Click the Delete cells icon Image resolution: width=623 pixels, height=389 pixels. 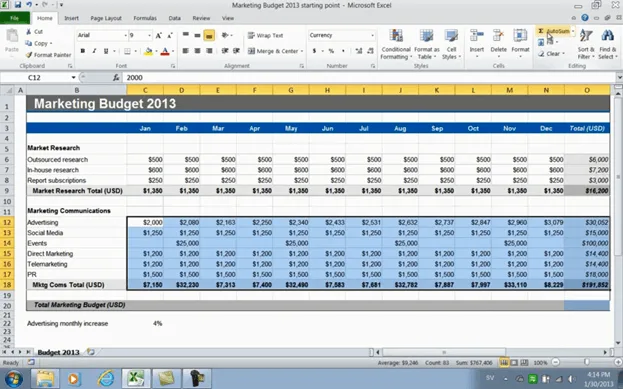pyautogui.click(x=498, y=36)
